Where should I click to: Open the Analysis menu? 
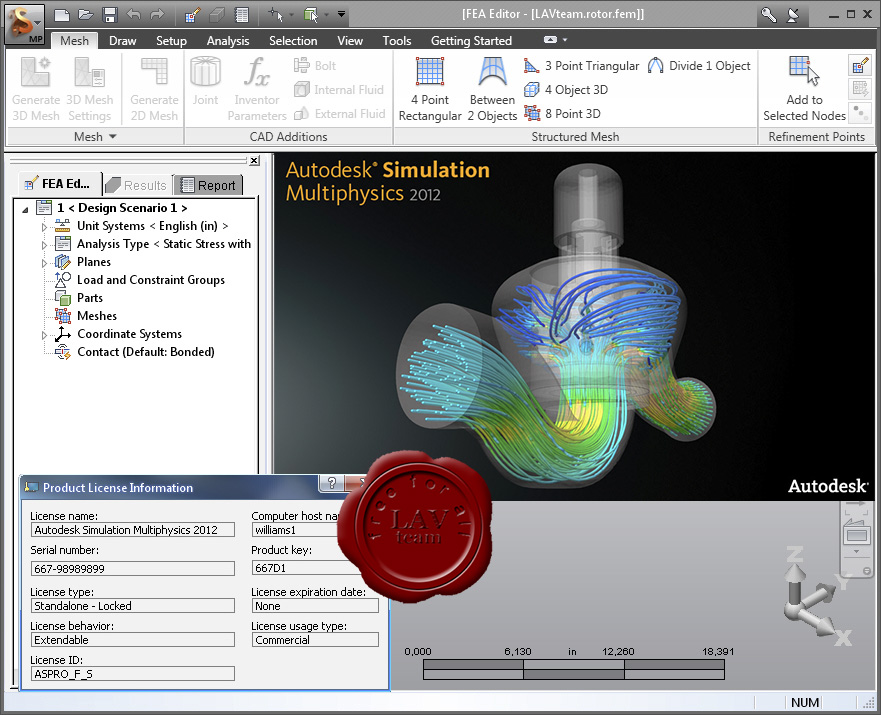click(227, 40)
